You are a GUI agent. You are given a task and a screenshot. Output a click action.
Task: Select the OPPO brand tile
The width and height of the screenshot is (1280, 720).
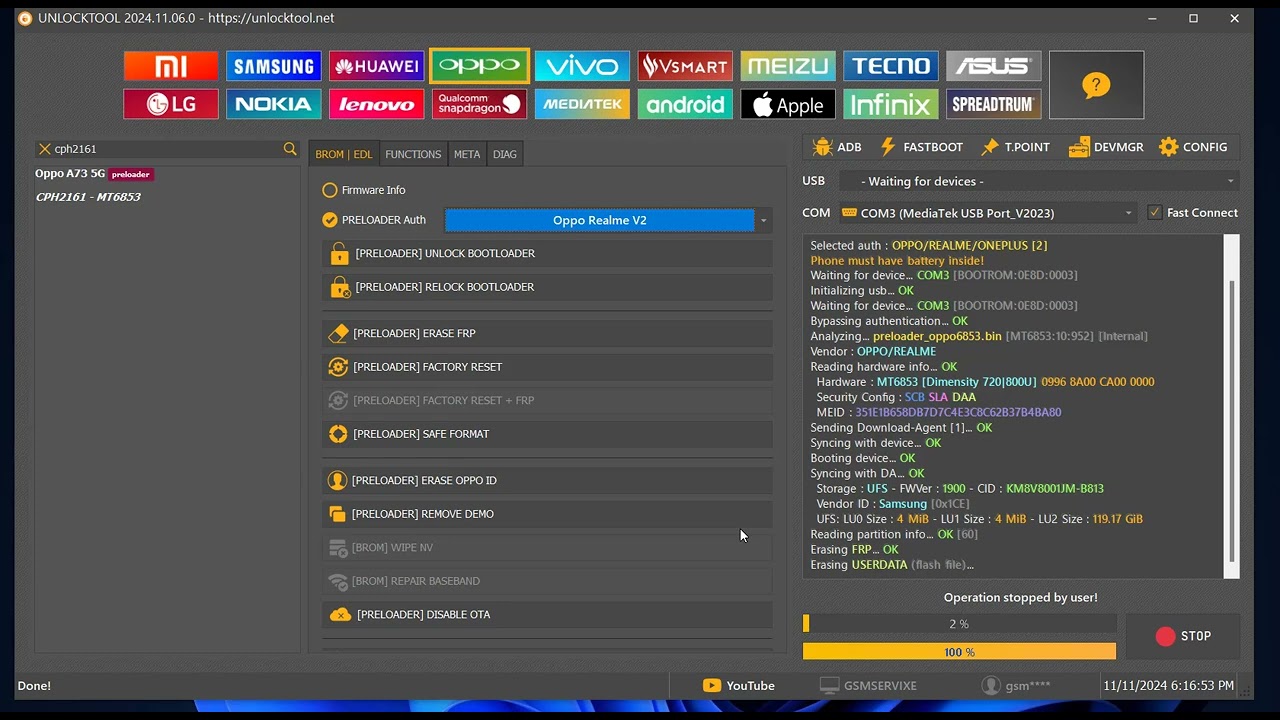pyautogui.click(x=480, y=66)
